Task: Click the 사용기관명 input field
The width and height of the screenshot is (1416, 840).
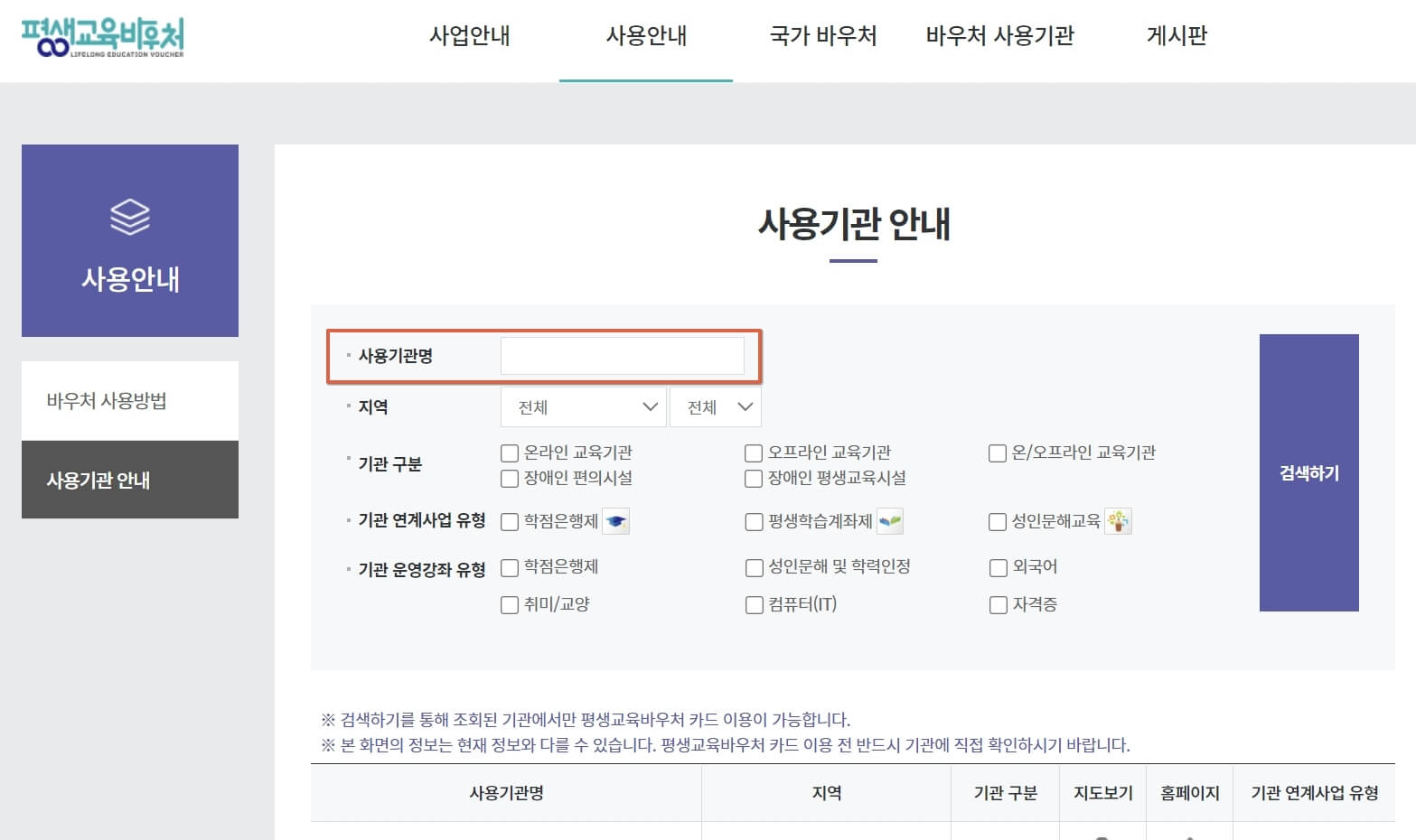Action: point(624,355)
